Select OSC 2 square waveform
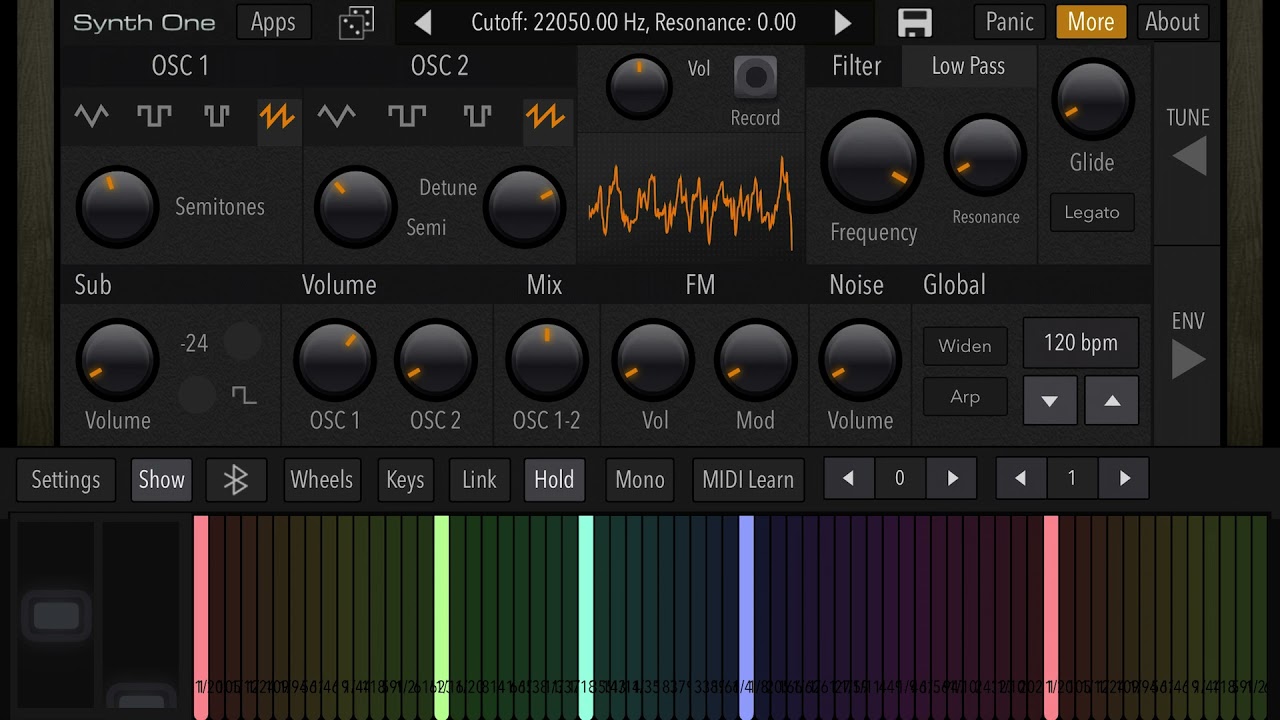This screenshot has width=1280, height=720. (406, 117)
